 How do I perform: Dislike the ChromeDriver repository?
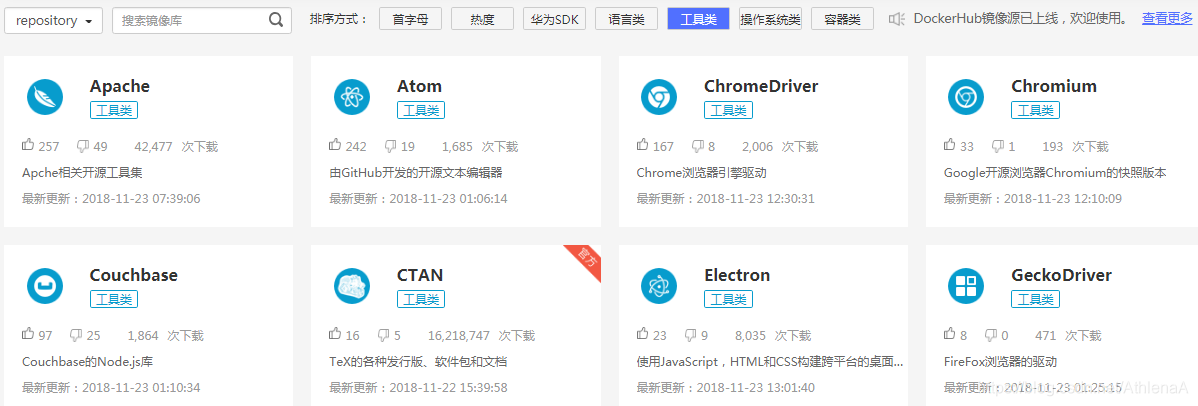[698, 145]
